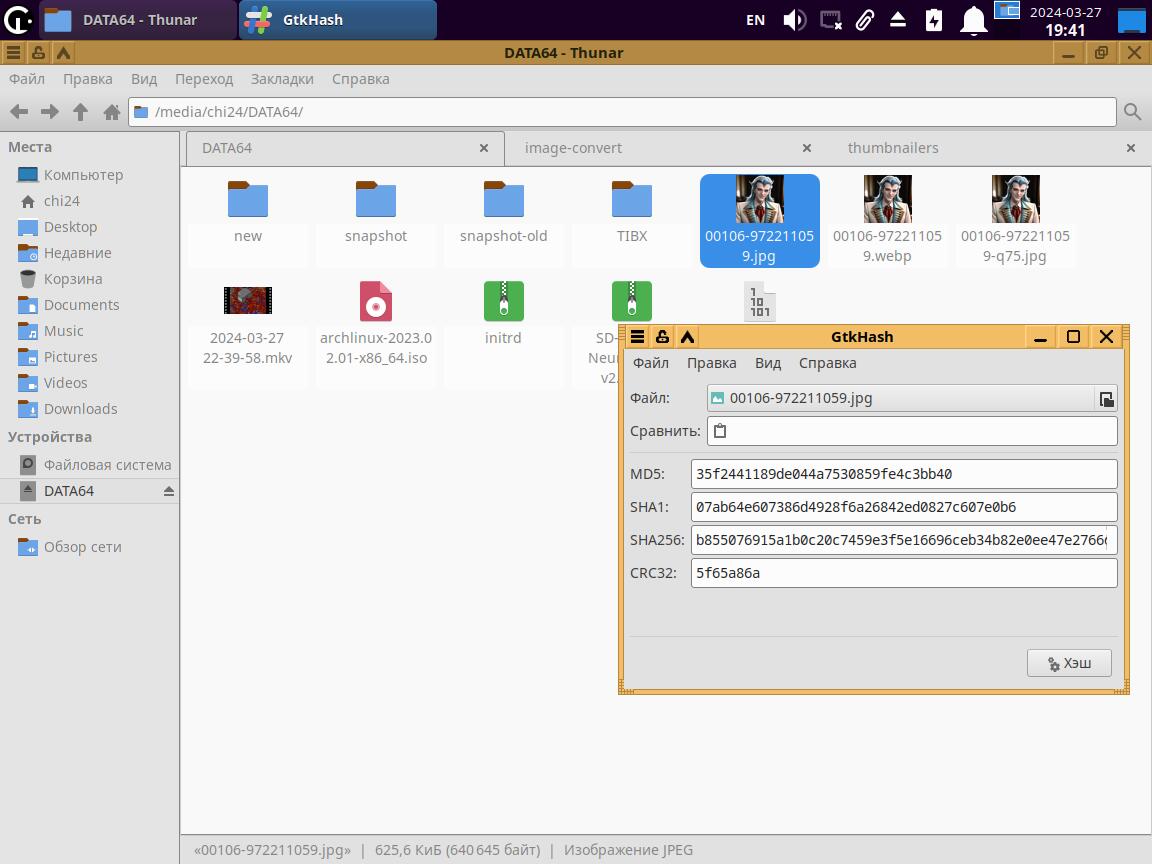The width and height of the screenshot is (1152, 864).
Task: Open the notifications bell in system tray
Action: tap(973, 20)
